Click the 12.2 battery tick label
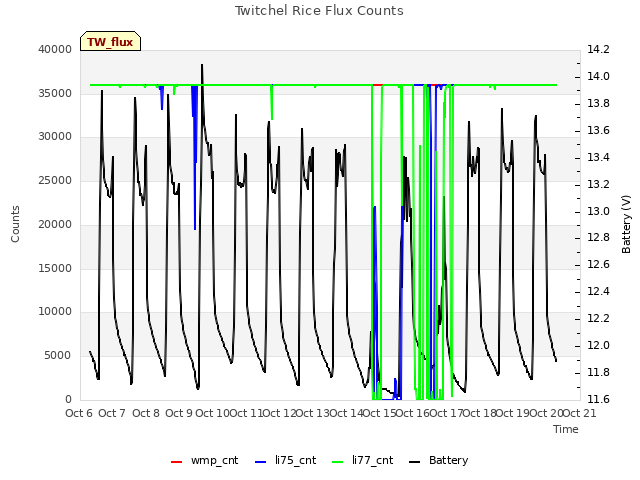This screenshot has height=480, width=640. tap(598, 318)
